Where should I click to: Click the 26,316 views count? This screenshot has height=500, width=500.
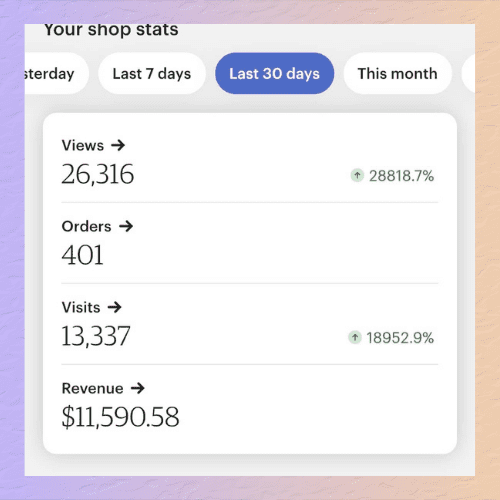(x=98, y=174)
